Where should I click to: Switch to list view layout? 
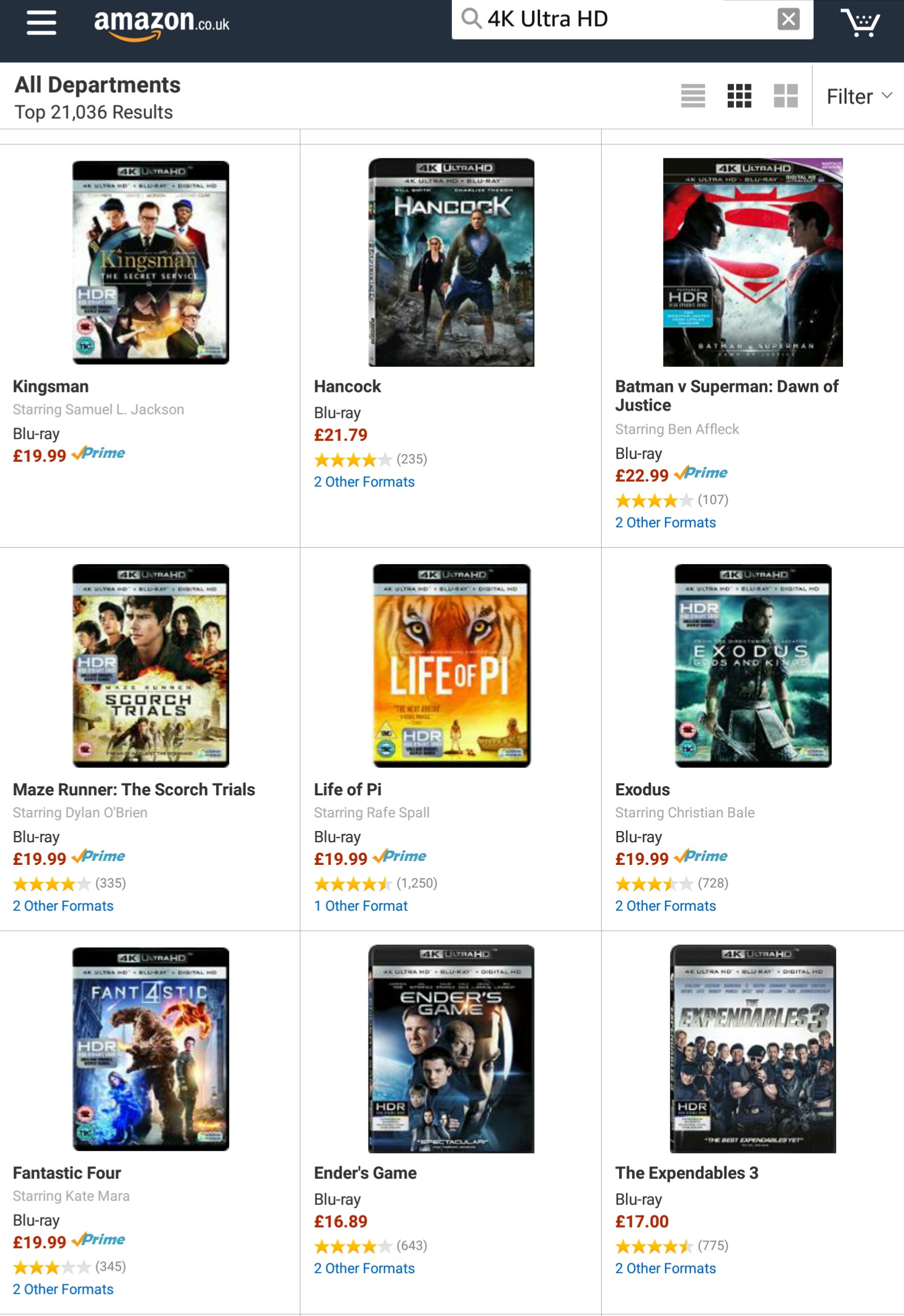693,96
